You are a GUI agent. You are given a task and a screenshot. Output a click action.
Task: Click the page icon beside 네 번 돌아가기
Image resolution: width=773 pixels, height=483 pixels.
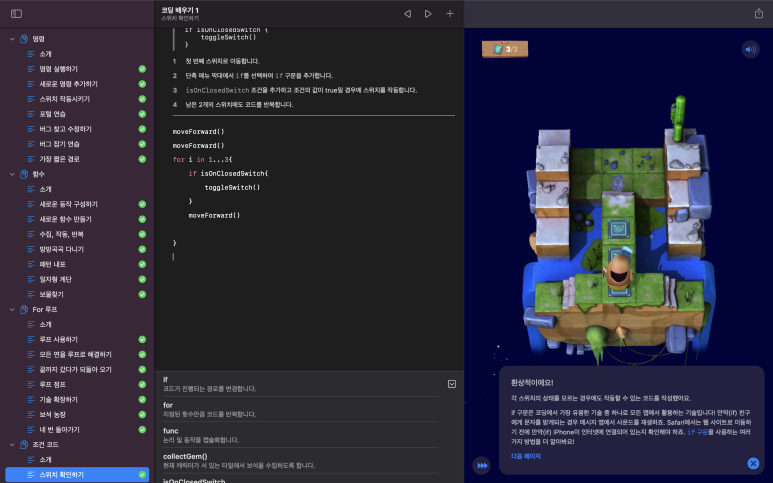click(31, 430)
